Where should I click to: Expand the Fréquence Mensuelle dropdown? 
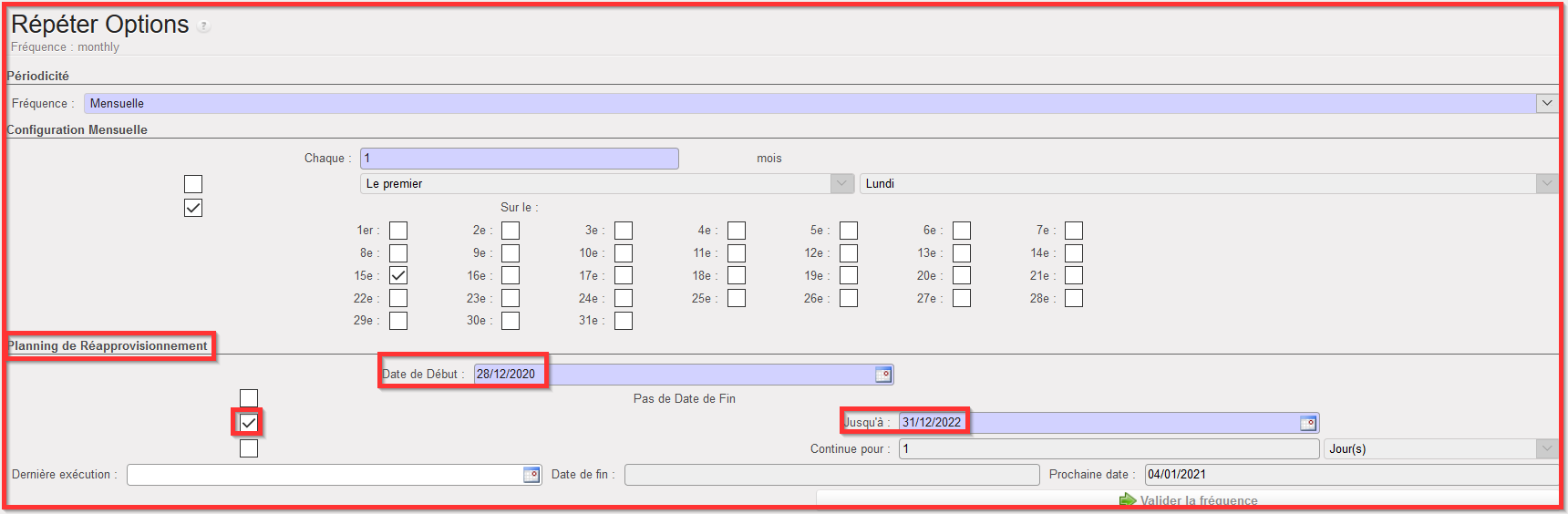[1546, 104]
